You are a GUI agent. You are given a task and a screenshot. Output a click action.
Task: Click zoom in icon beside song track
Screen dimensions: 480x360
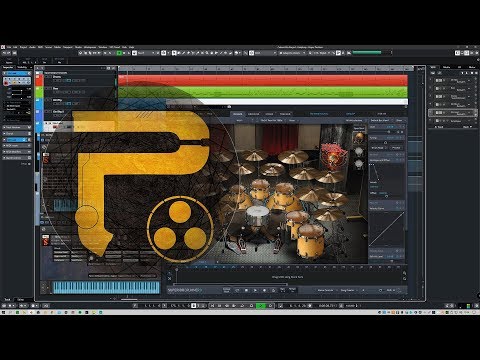point(404,273)
